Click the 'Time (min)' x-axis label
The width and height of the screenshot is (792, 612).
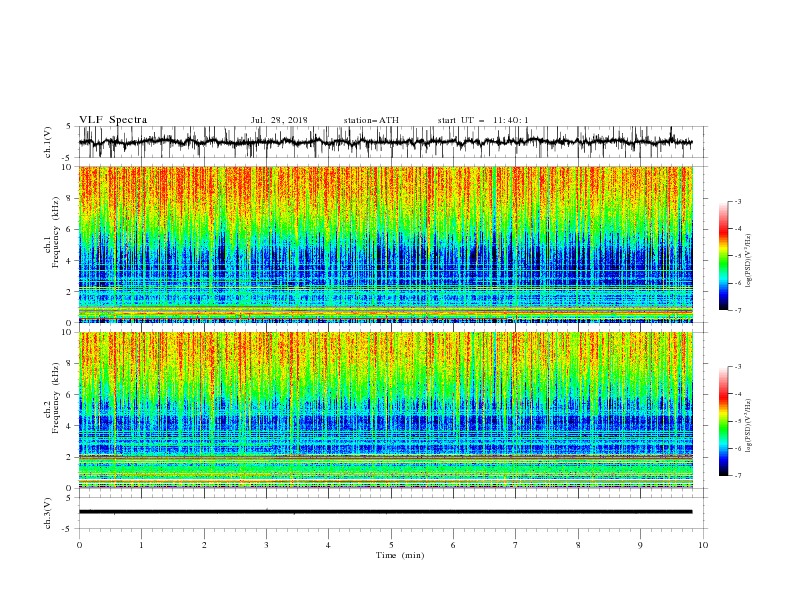[x=400, y=555]
